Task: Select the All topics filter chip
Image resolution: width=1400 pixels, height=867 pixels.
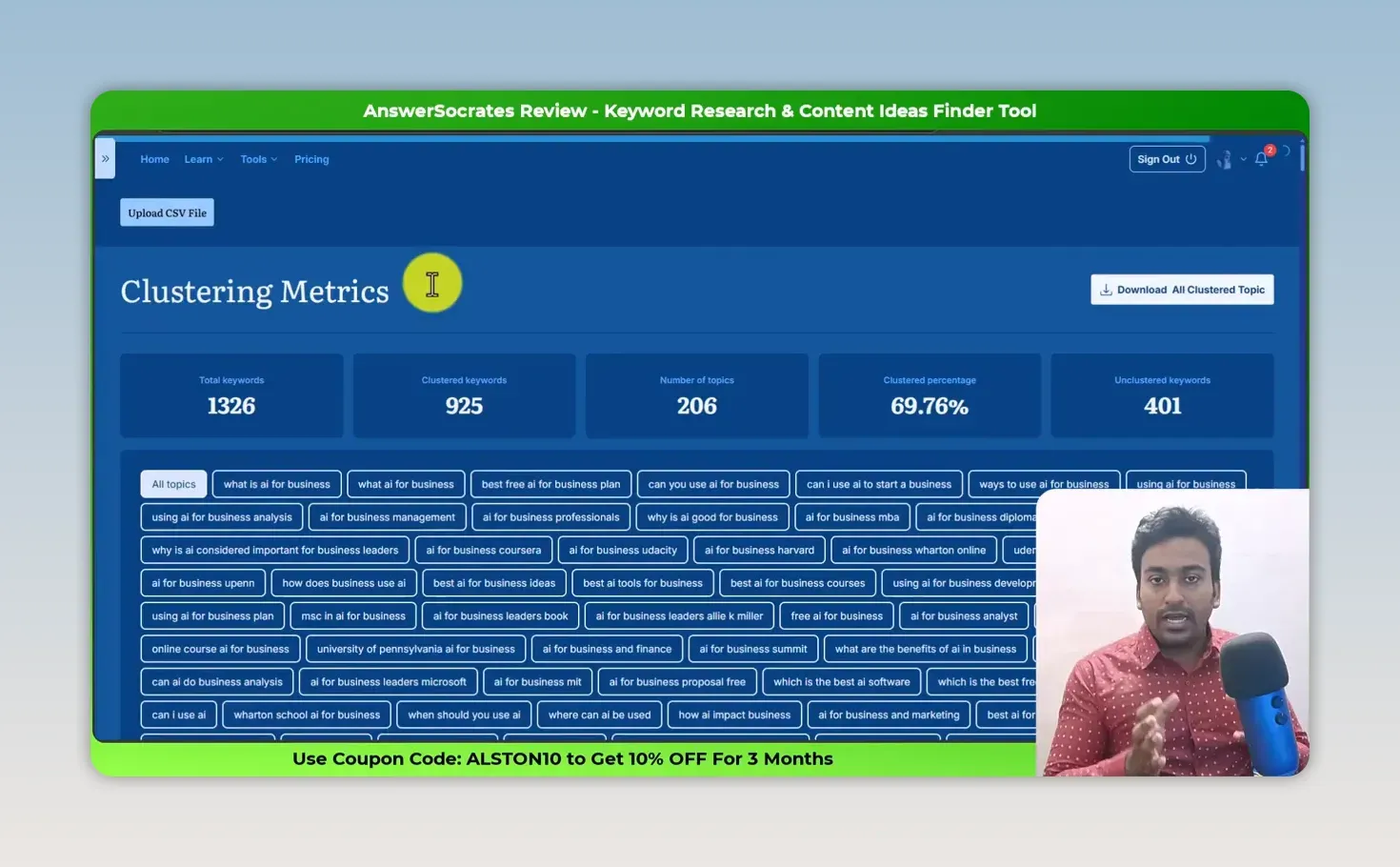Action: point(173,484)
